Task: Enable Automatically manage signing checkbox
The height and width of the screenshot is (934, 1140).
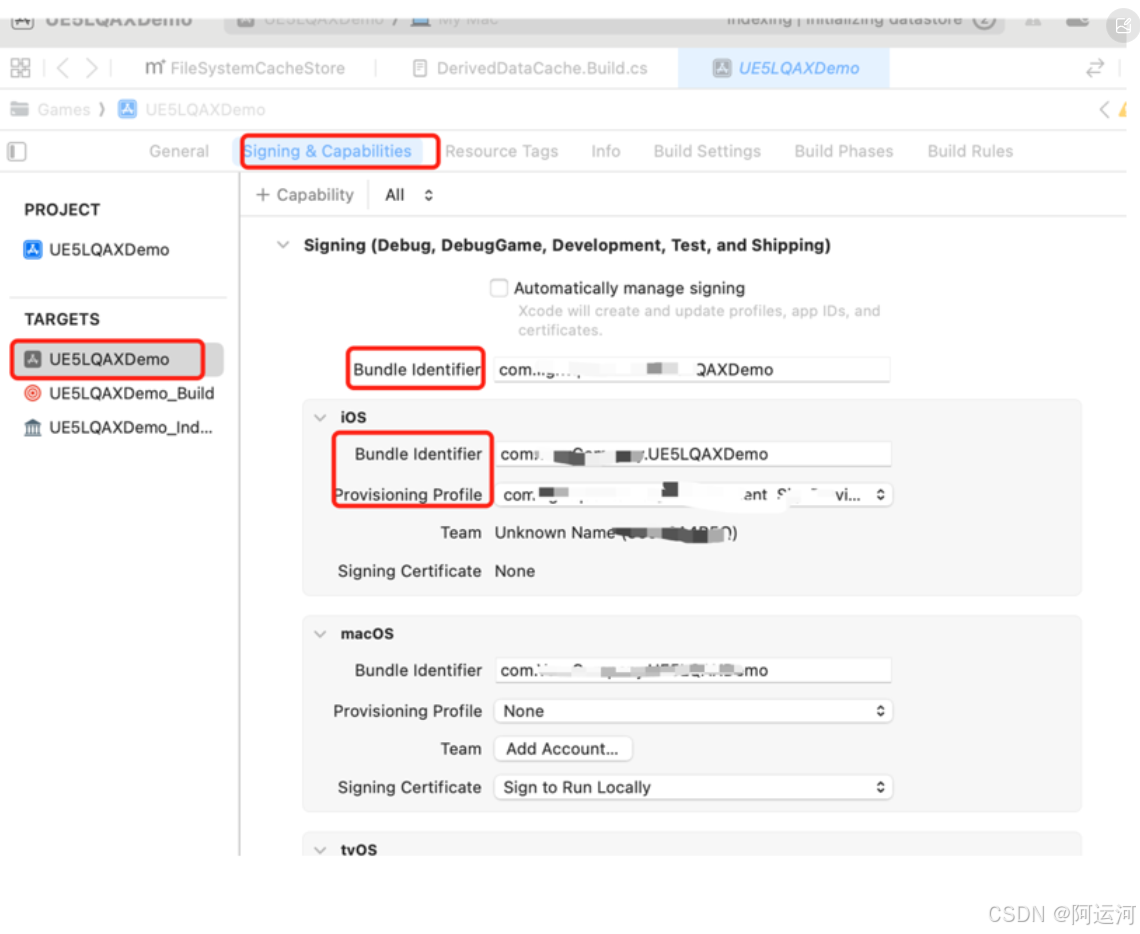Action: [x=499, y=288]
